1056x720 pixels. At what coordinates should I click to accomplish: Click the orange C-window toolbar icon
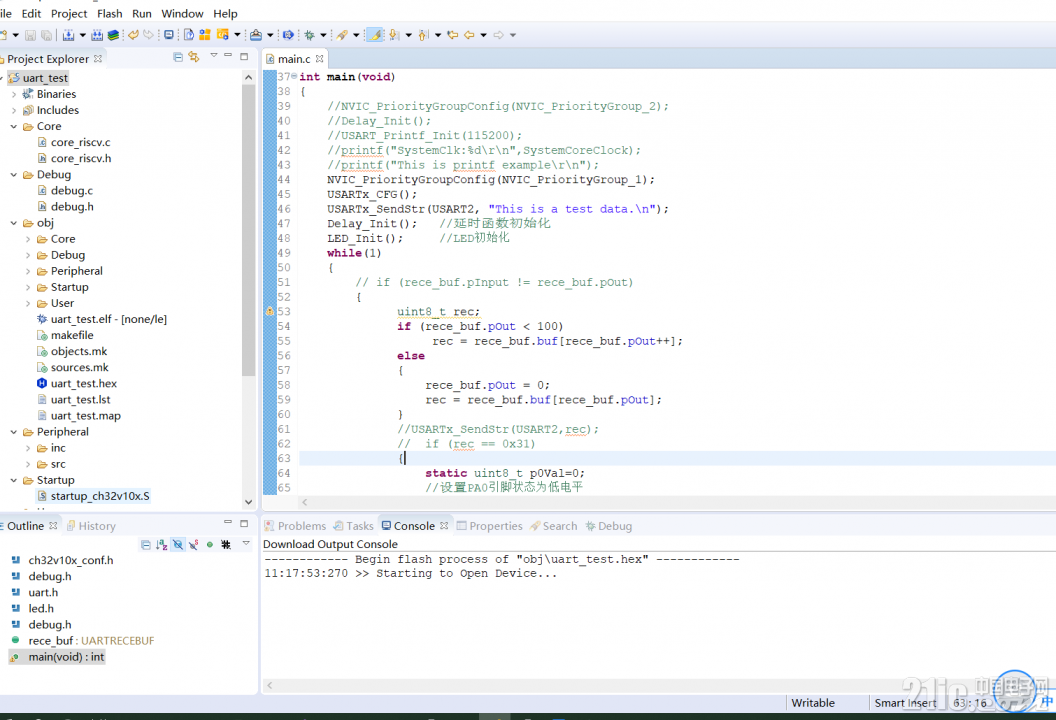coord(223,35)
